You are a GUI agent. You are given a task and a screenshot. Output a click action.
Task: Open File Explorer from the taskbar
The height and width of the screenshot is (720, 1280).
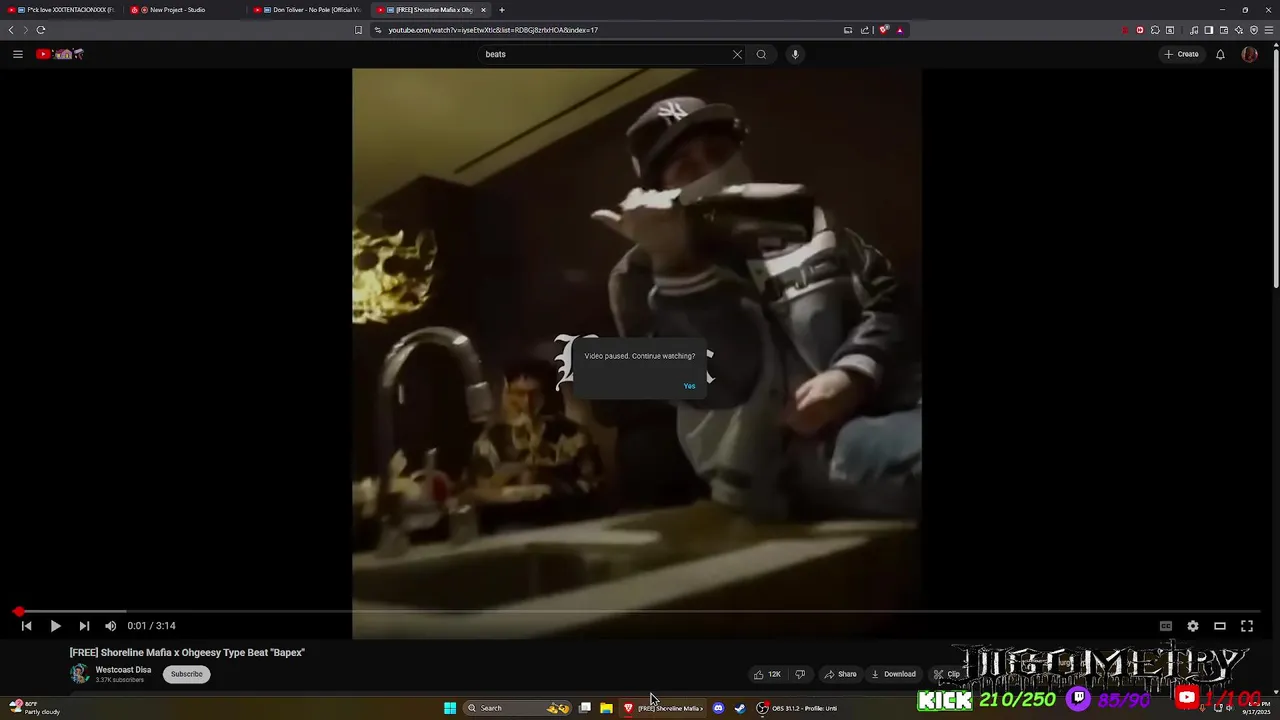(606, 708)
